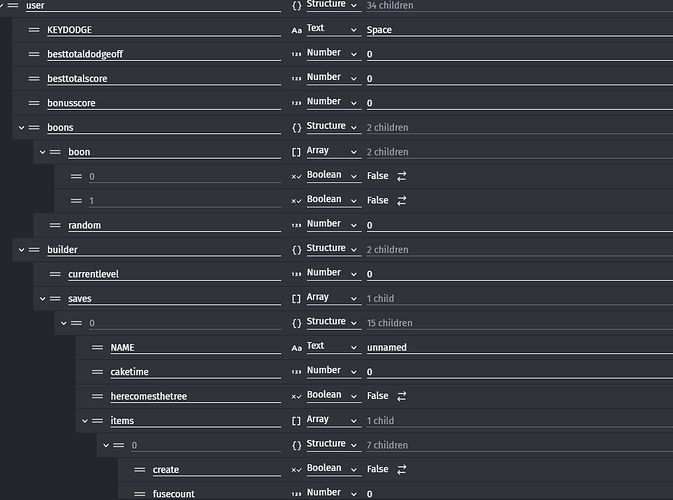
Task: Collapse the boons structure
Action: [x=22, y=128]
